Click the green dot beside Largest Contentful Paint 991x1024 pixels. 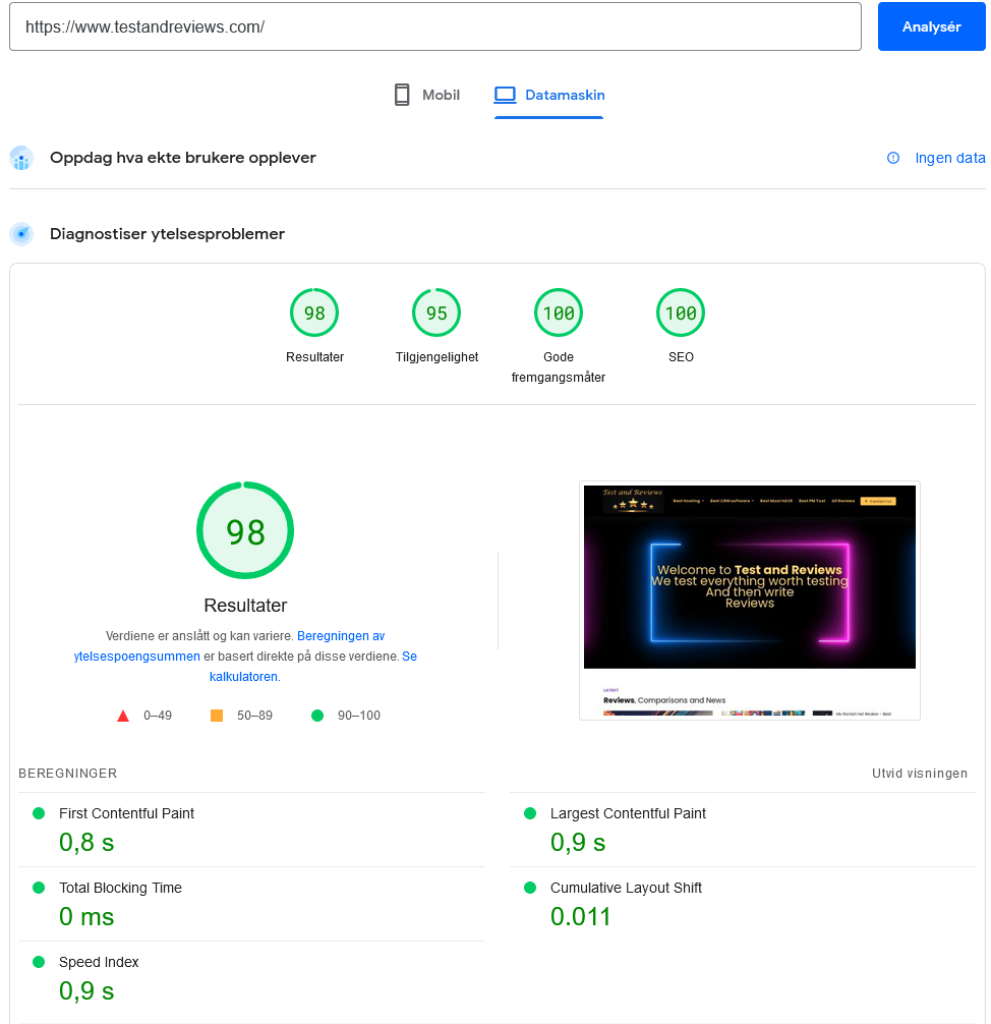pyautogui.click(x=530, y=814)
